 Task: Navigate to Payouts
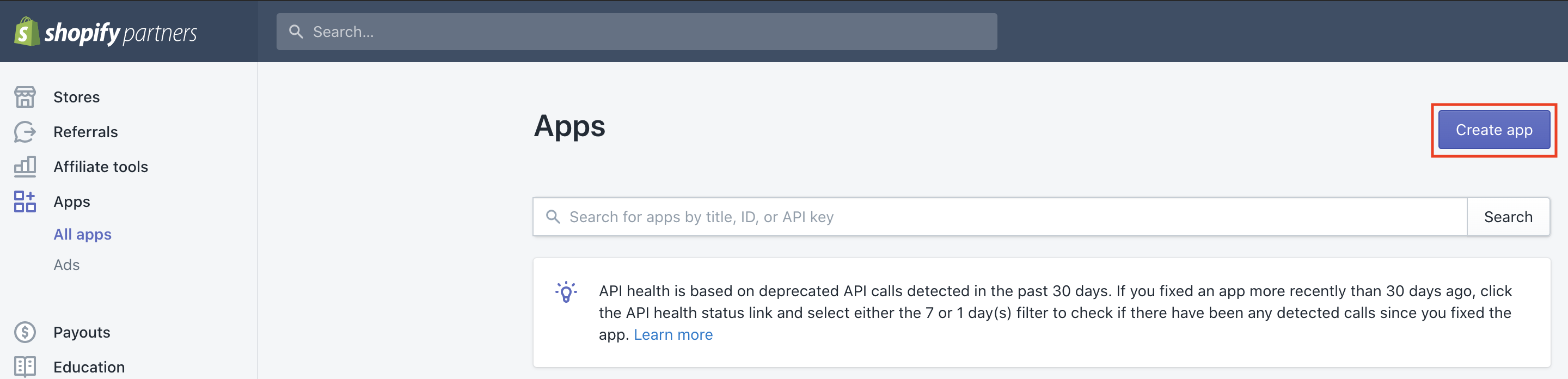coord(82,332)
